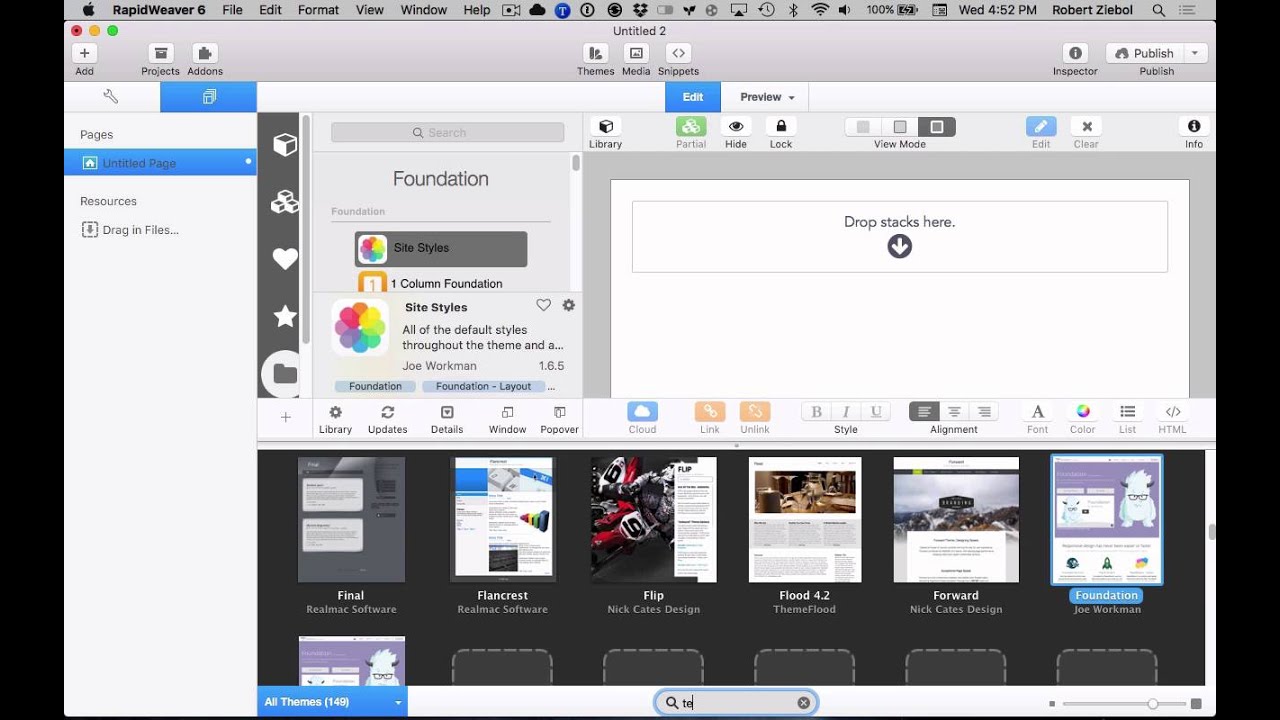Open All Themes (149) dropdown
Viewport: 1280px width, 720px height.
[332, 702]
